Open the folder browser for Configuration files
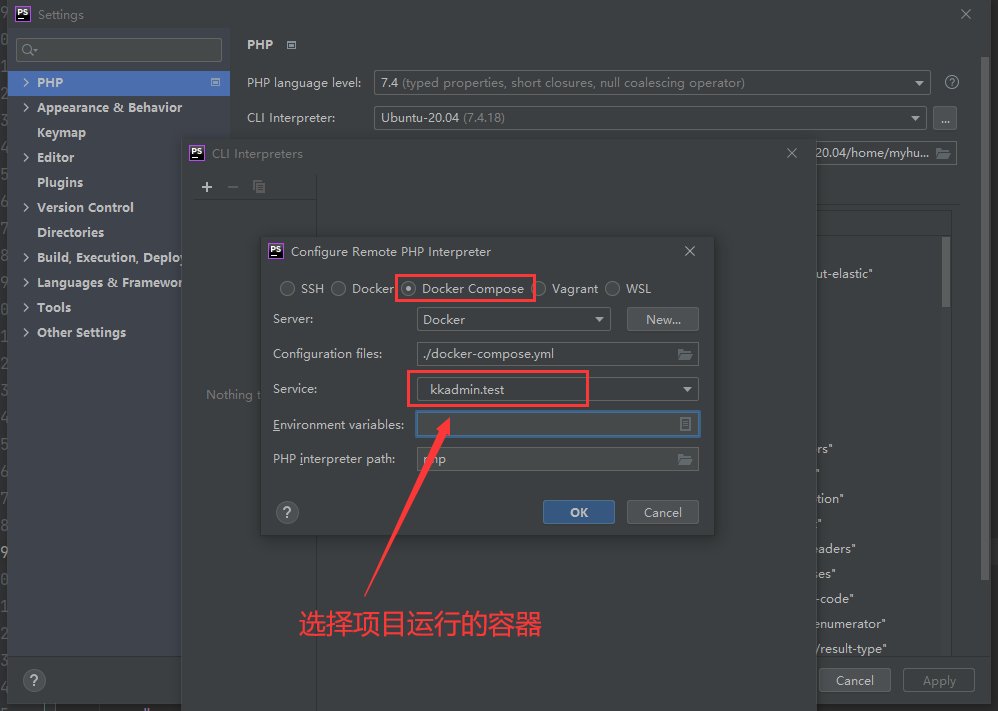Image resolution: width=998 pixels, height=711 pixels. 686,353
